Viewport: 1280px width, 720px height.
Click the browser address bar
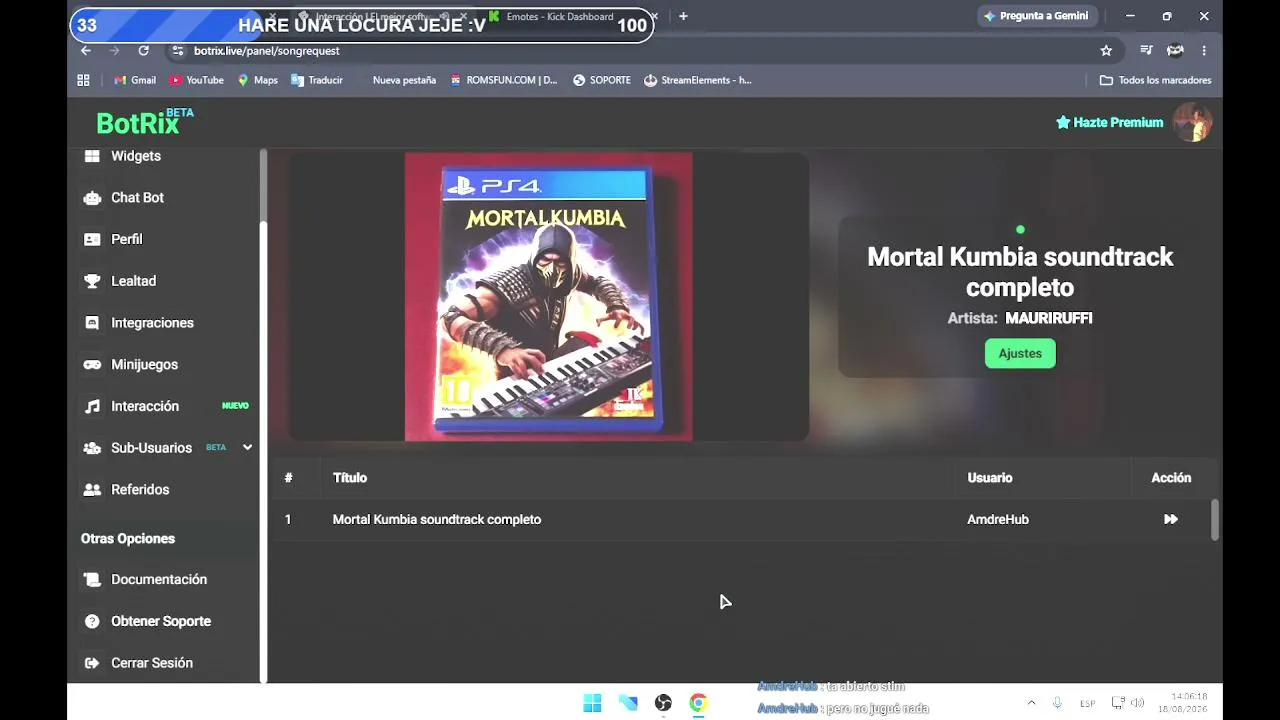pyautogui.click(x=640, y=51)
